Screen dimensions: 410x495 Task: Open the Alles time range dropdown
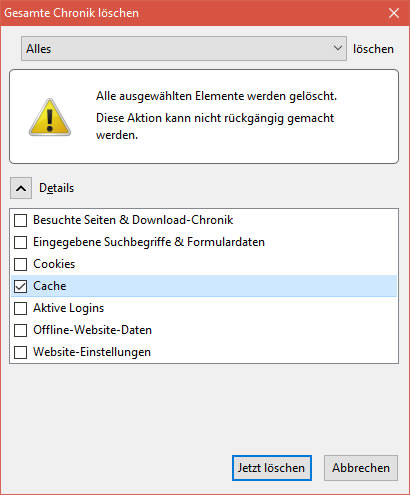tap(184, 49)
